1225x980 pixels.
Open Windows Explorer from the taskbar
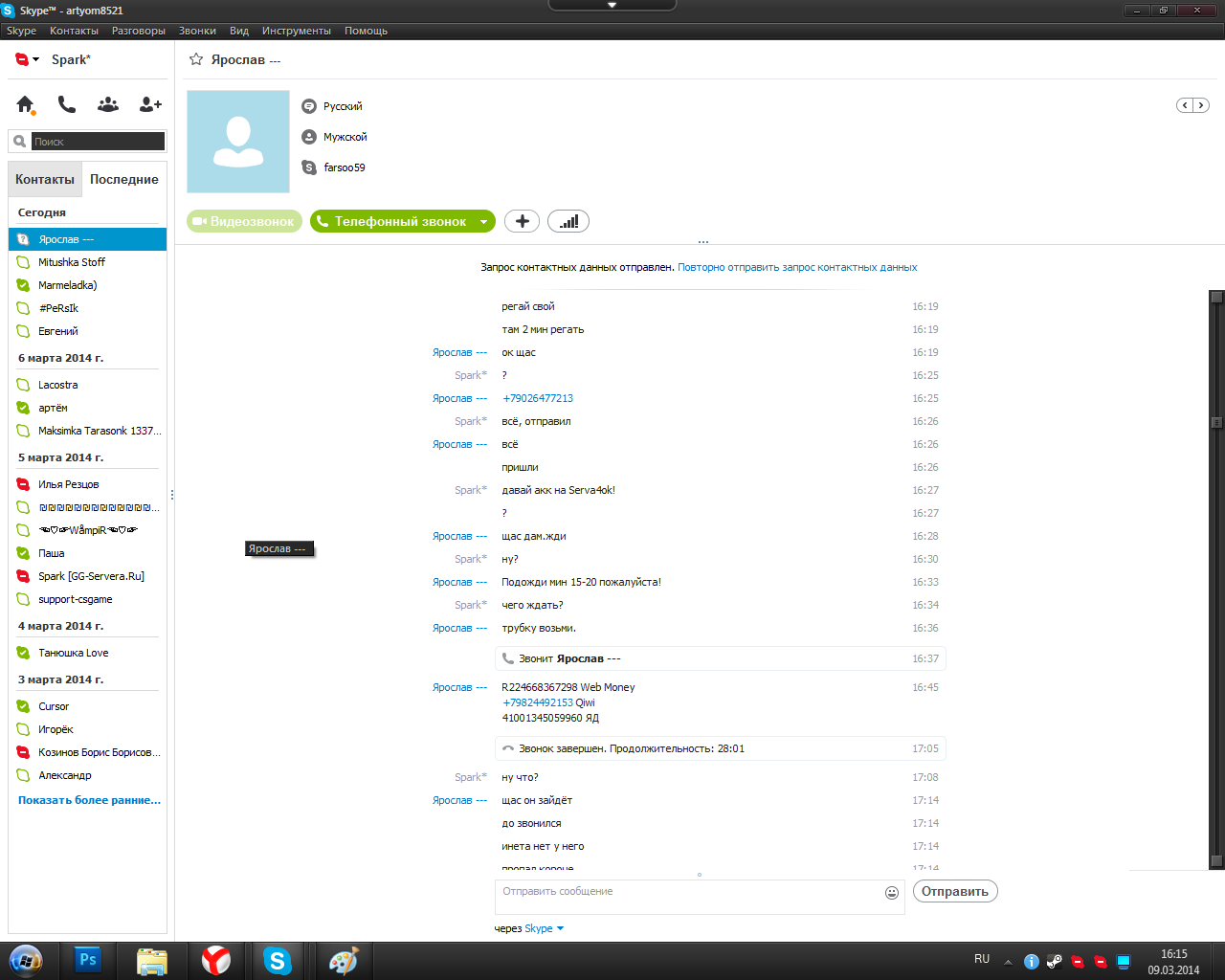[152, 960]
